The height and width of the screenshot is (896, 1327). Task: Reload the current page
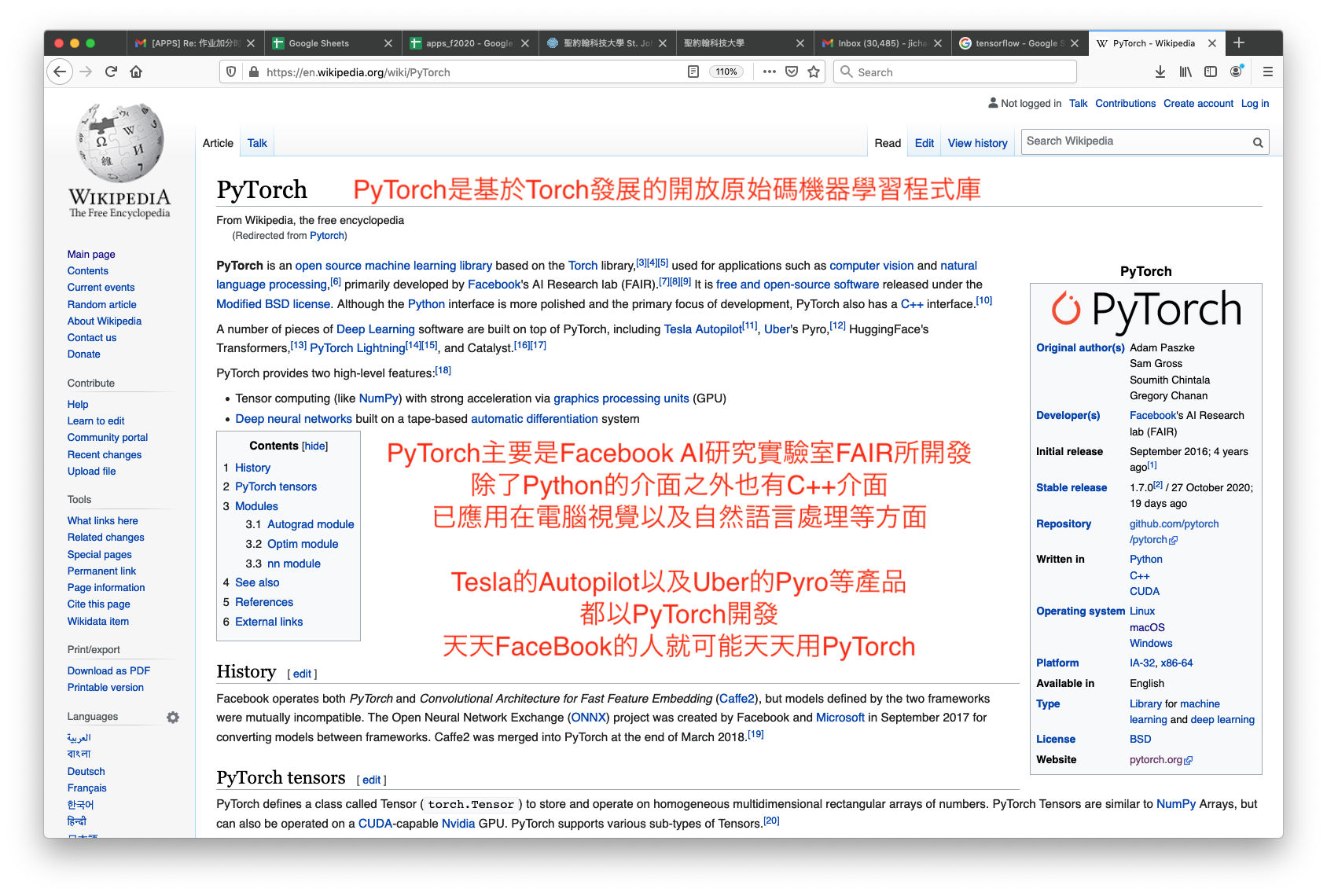[x=111, y=72]
